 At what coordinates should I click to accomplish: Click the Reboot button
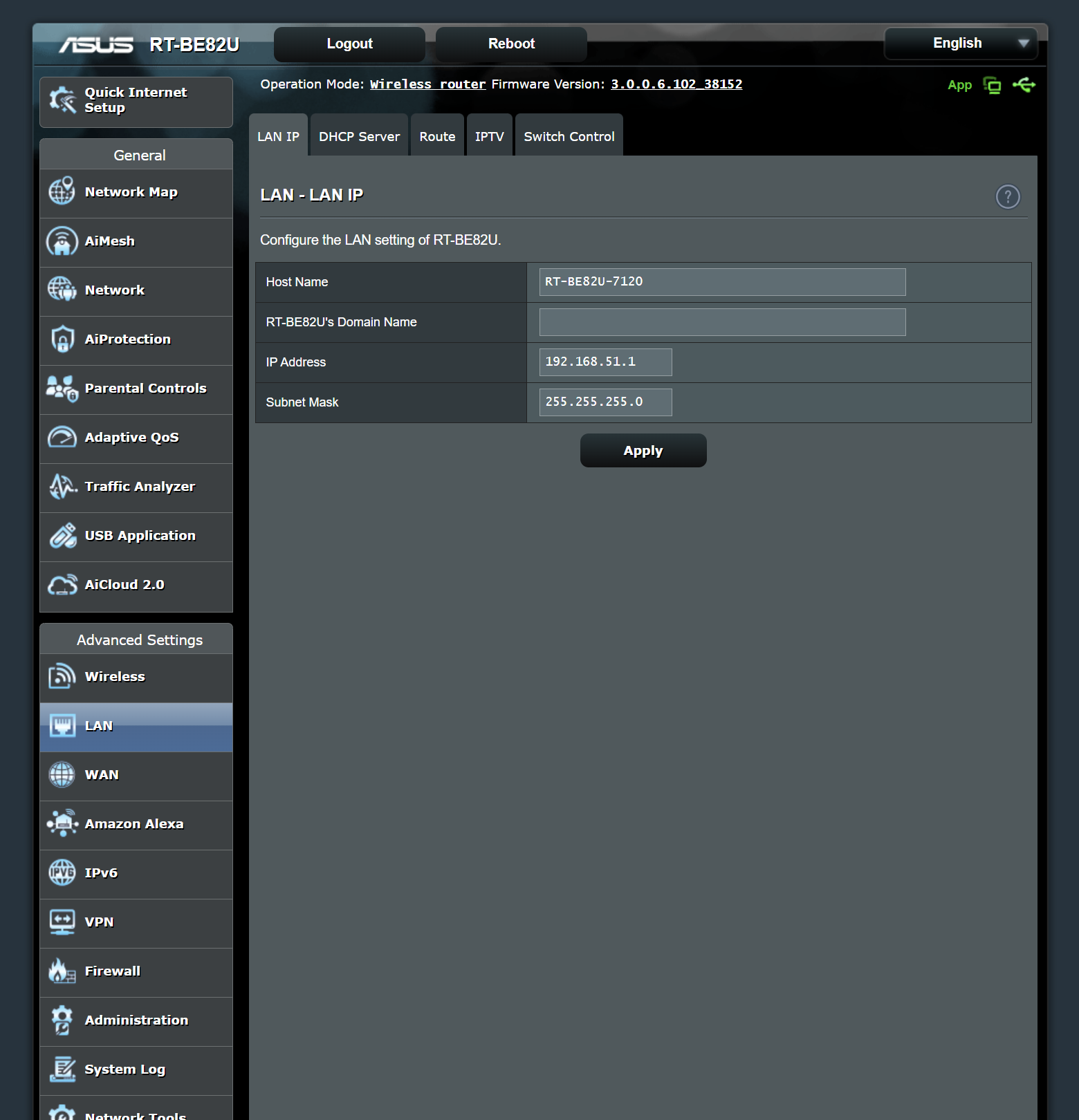pyautogui.click(x=511, y=44)
